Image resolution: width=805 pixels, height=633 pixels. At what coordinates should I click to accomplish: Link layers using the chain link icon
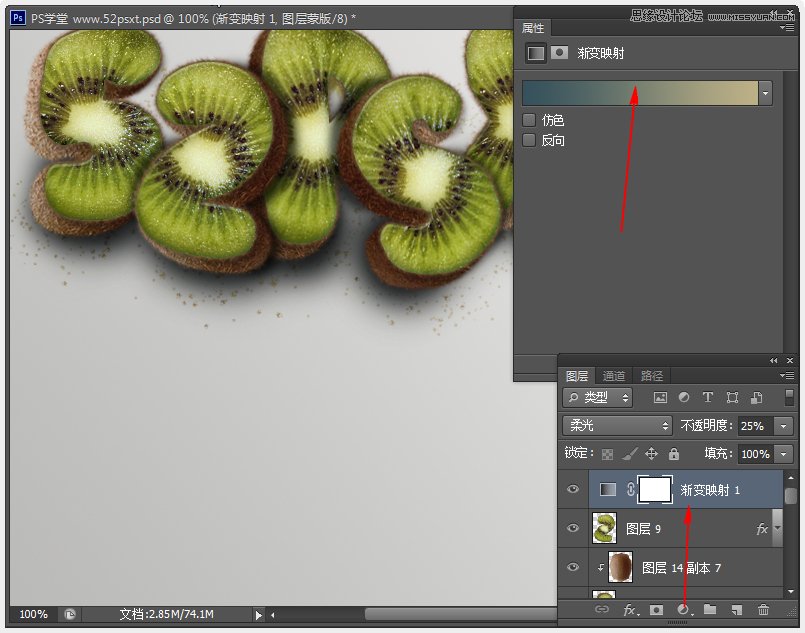(603, 610)
